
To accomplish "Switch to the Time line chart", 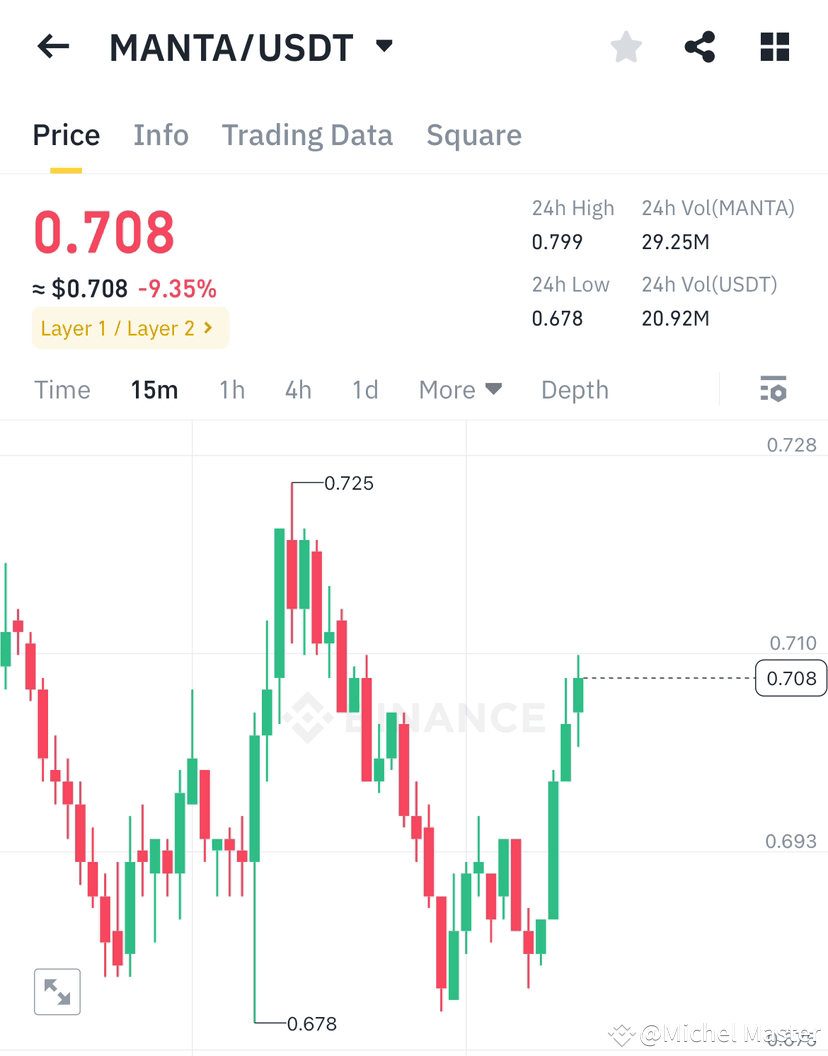I will pyautogui.click(x=62, y=390).
